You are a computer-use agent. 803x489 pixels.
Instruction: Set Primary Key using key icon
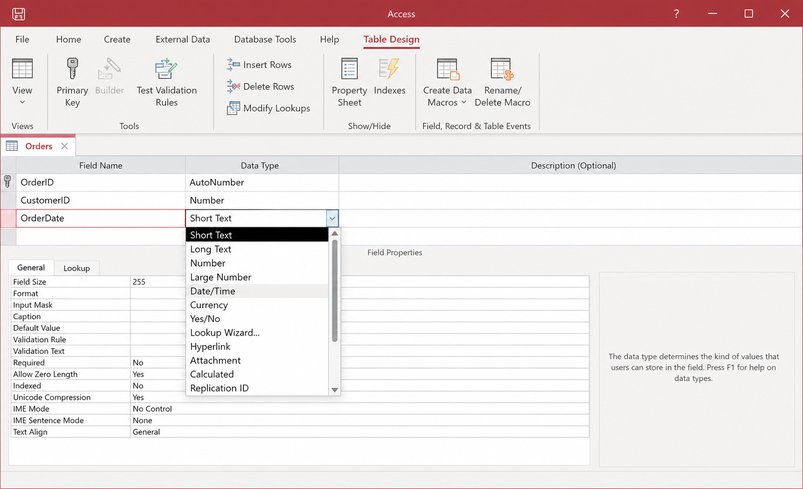[72, 68]
